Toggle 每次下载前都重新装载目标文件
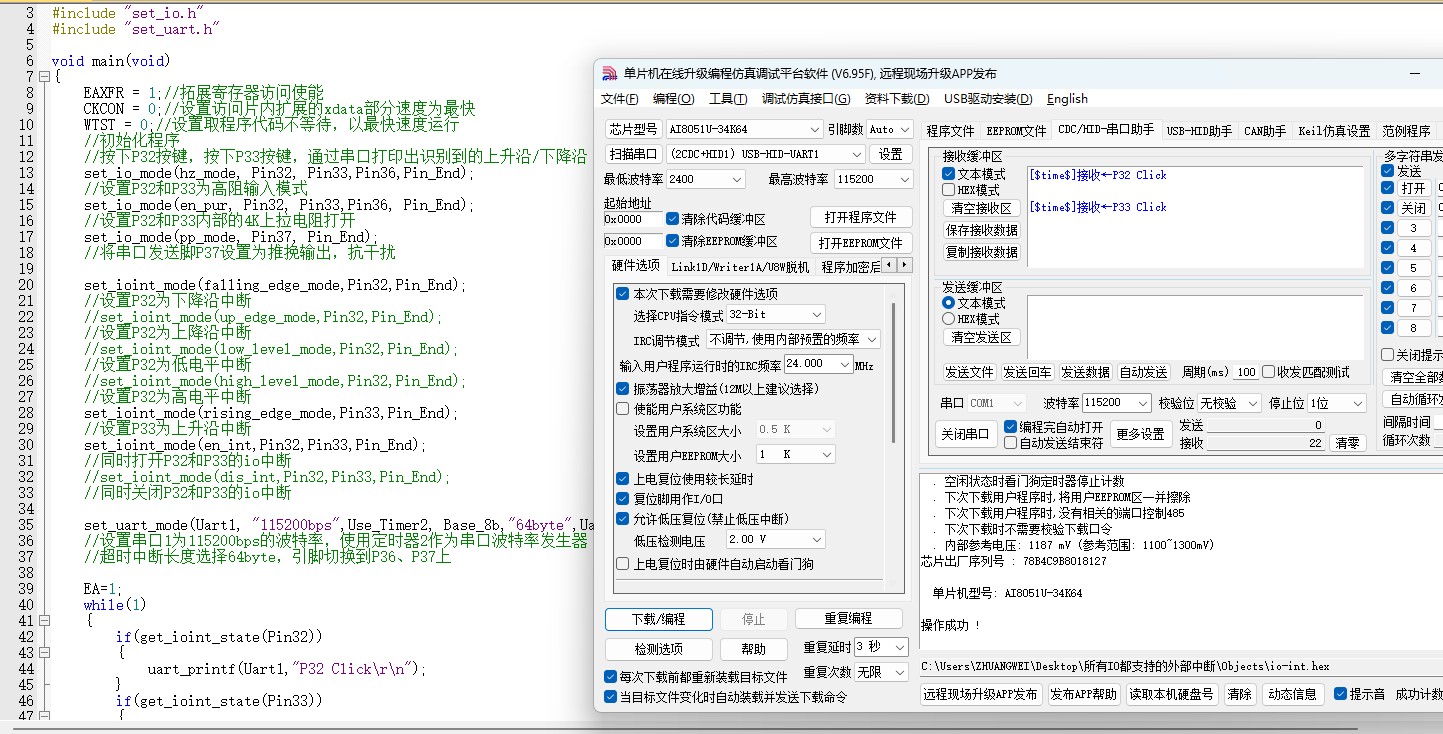Image resolution: width=1443 pixels, height=734 pixels. (611, 677)
